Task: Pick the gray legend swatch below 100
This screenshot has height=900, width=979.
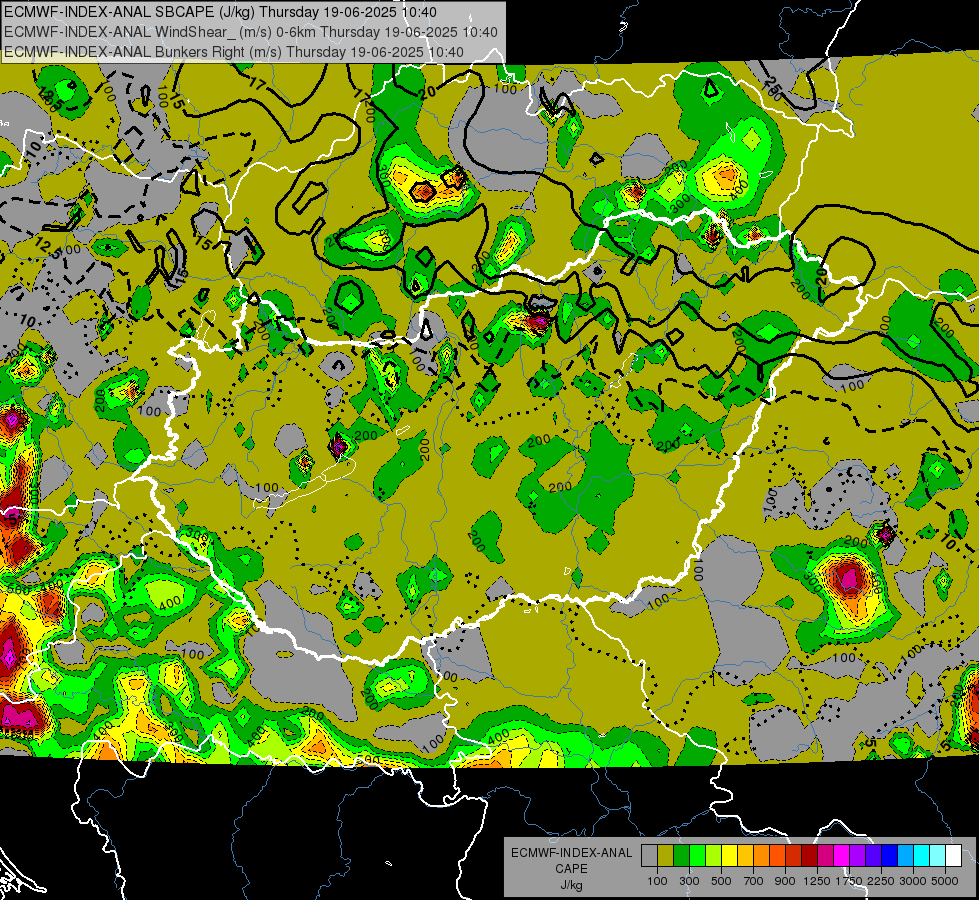Action: [x=649, y=856]
